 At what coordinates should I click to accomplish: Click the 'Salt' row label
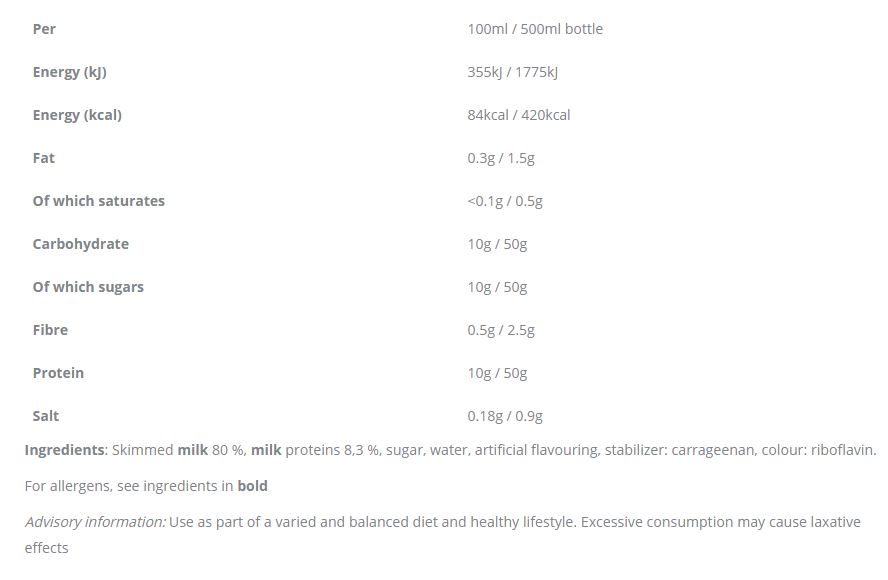(46, 416)
